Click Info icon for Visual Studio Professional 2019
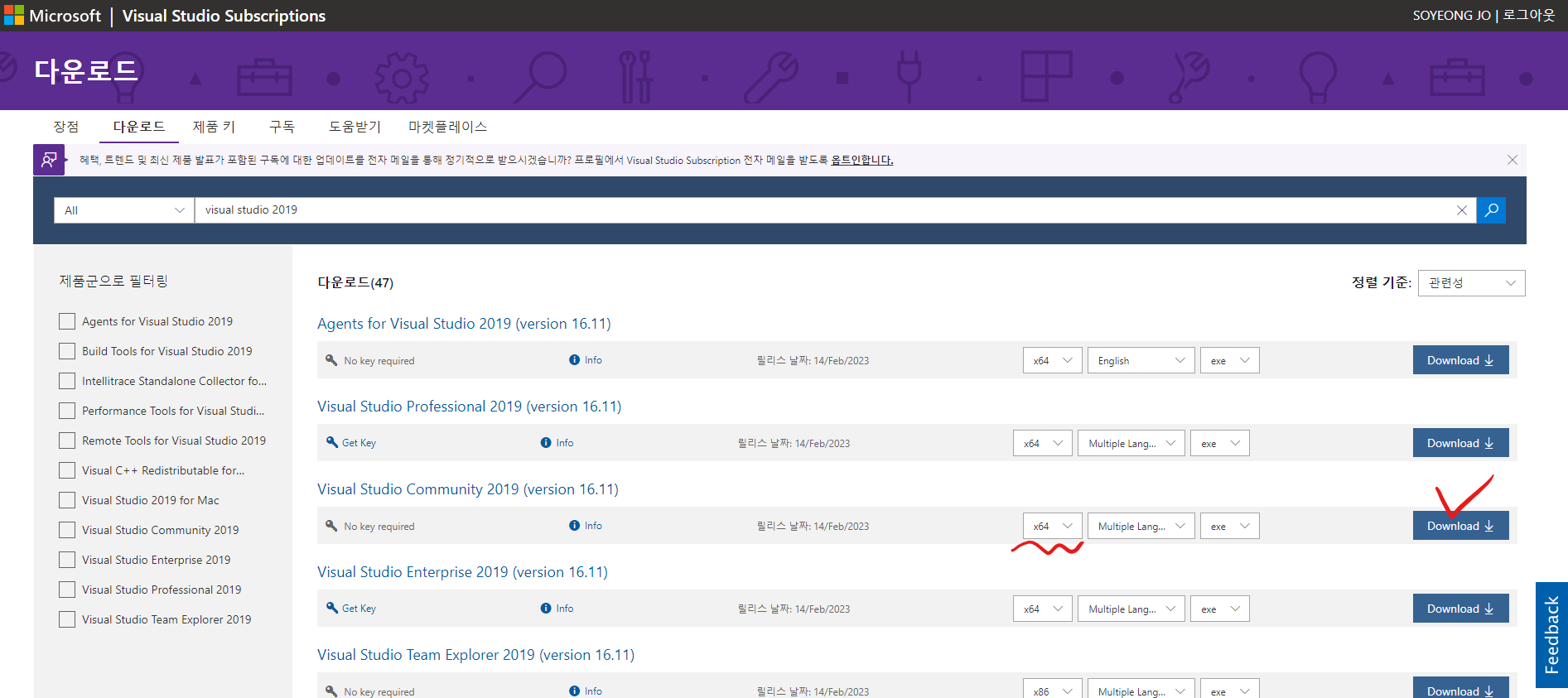This screenshot has width=1568, height=698. [546, 443]
